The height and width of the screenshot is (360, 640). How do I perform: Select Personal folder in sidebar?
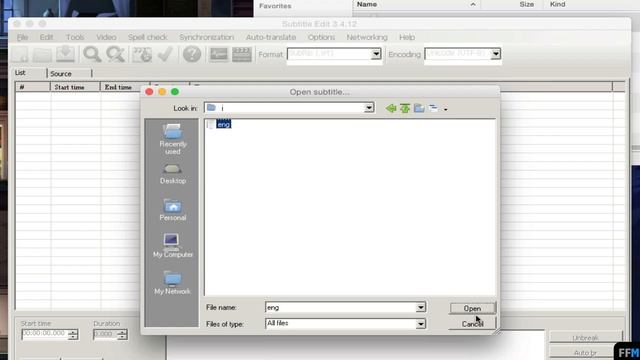173,210
